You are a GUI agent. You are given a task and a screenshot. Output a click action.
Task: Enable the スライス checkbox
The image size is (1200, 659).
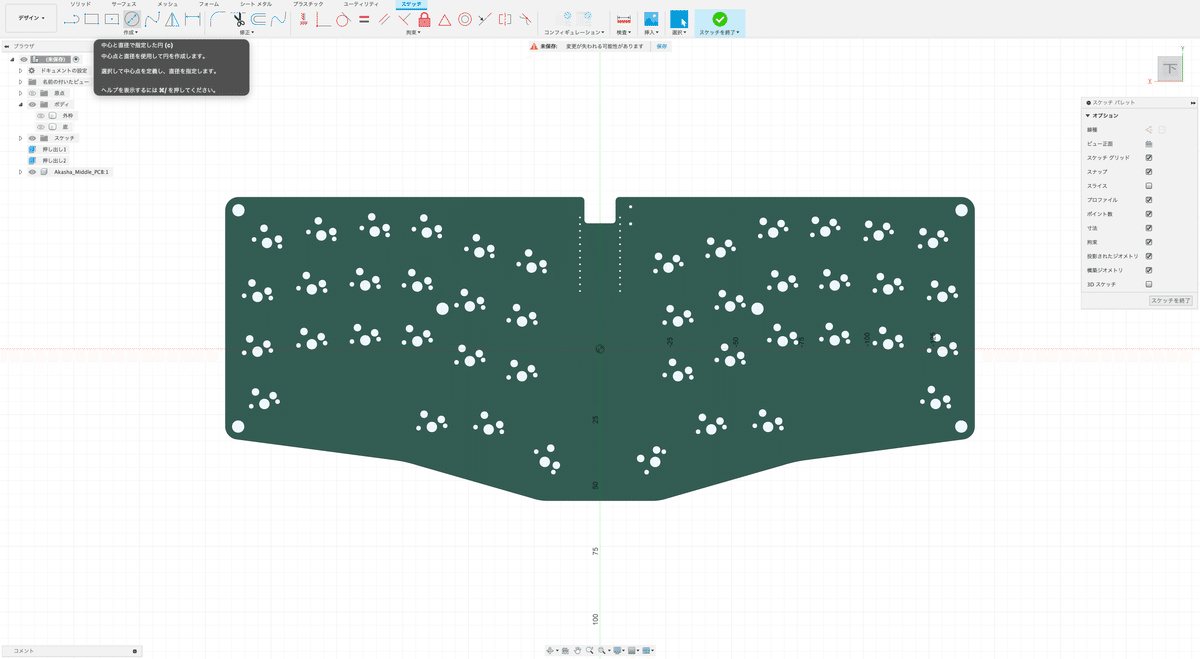[1149, 186]
